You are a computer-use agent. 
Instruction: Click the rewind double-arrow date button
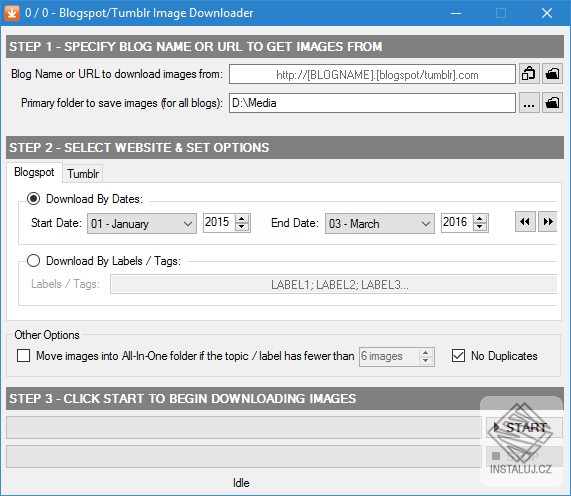tap(525, 221)
